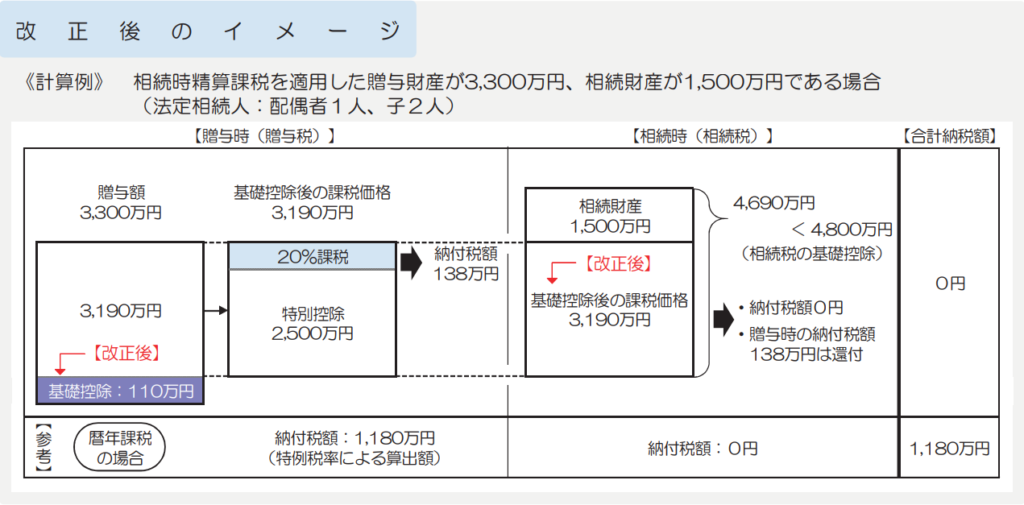This screenshot has height=505, width=1024.
Task: Click the 4,690万円 total amount
Action: (x=773, y=203)
